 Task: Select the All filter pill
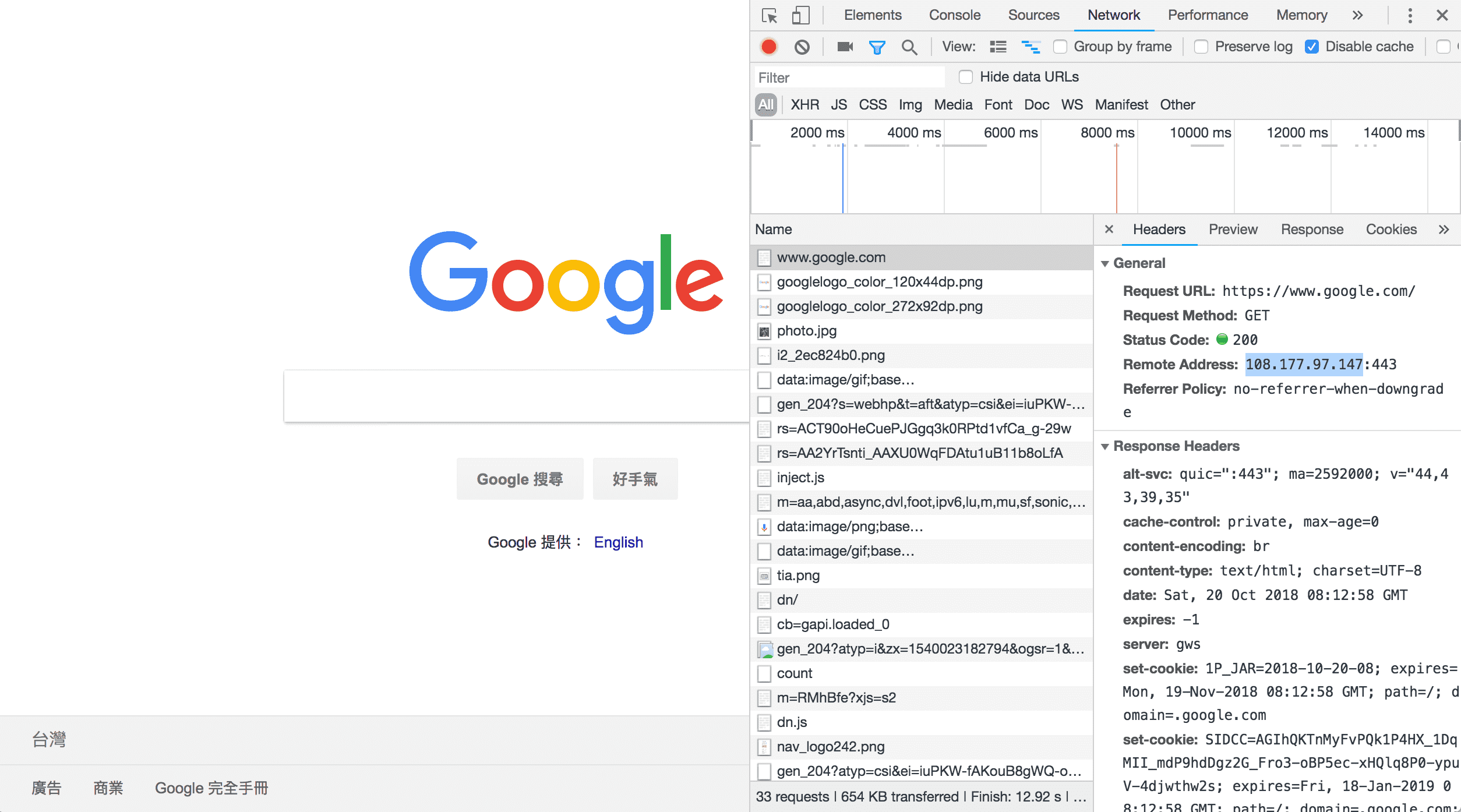tap(766, 105)
